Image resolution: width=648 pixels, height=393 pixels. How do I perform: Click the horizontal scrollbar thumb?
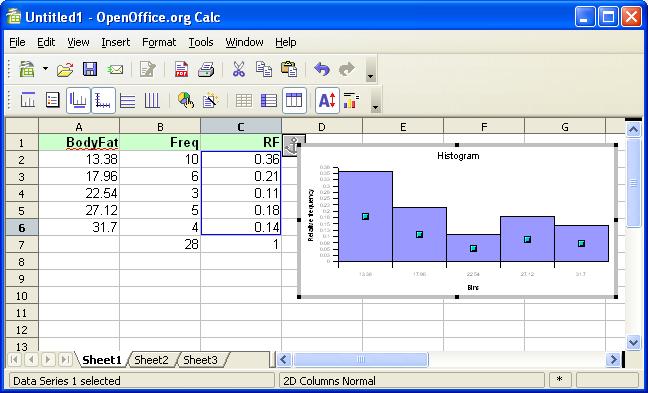tap(361, 360)
